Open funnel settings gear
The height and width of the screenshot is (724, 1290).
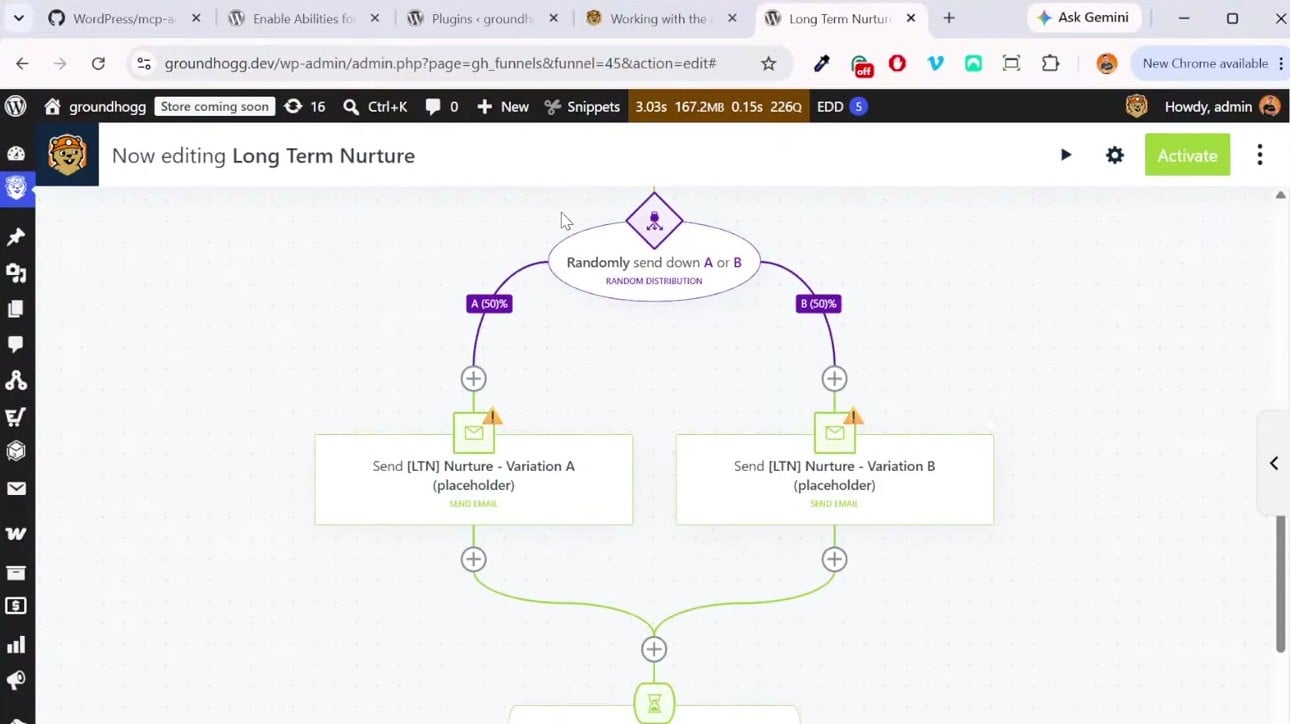(x=1115, y=155)
